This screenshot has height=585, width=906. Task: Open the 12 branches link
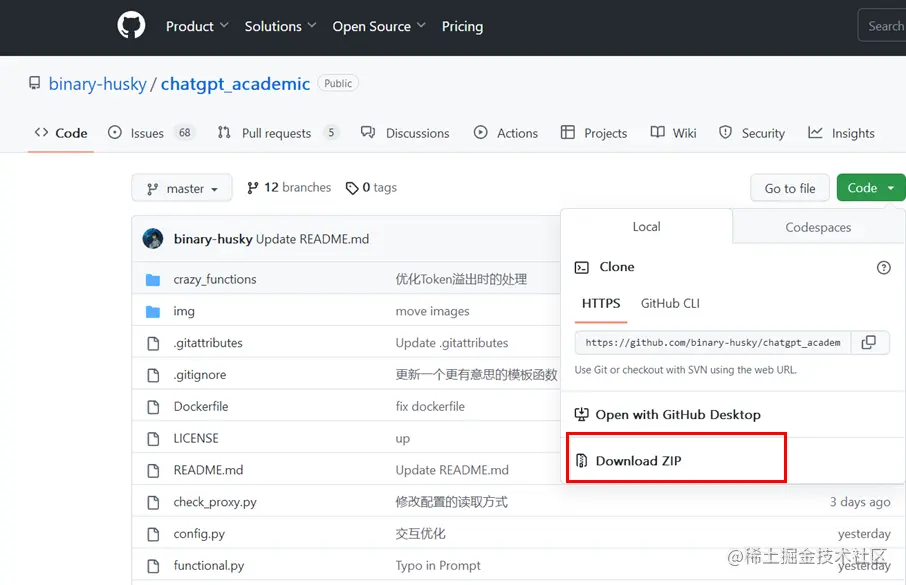(x=289, y=188)
